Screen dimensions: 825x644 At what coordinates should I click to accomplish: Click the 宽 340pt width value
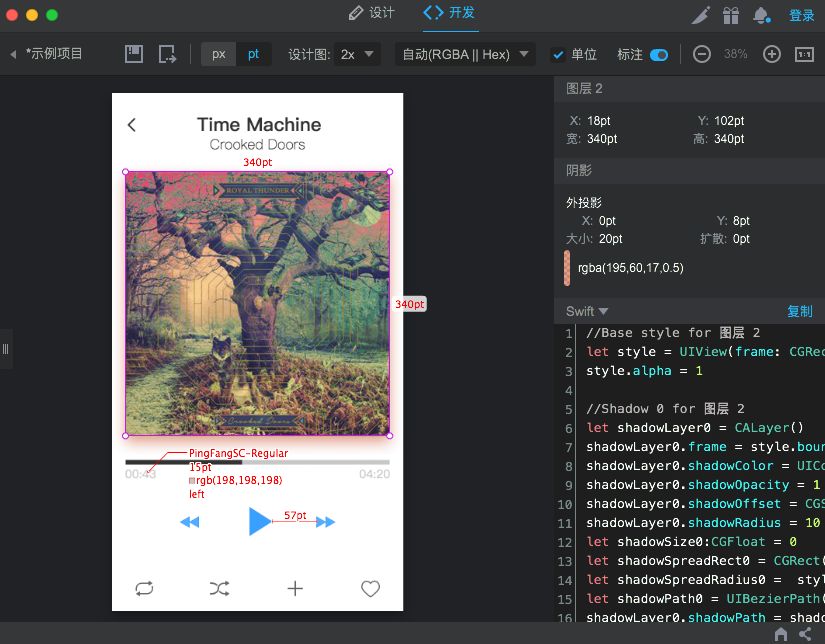(602, 139)
